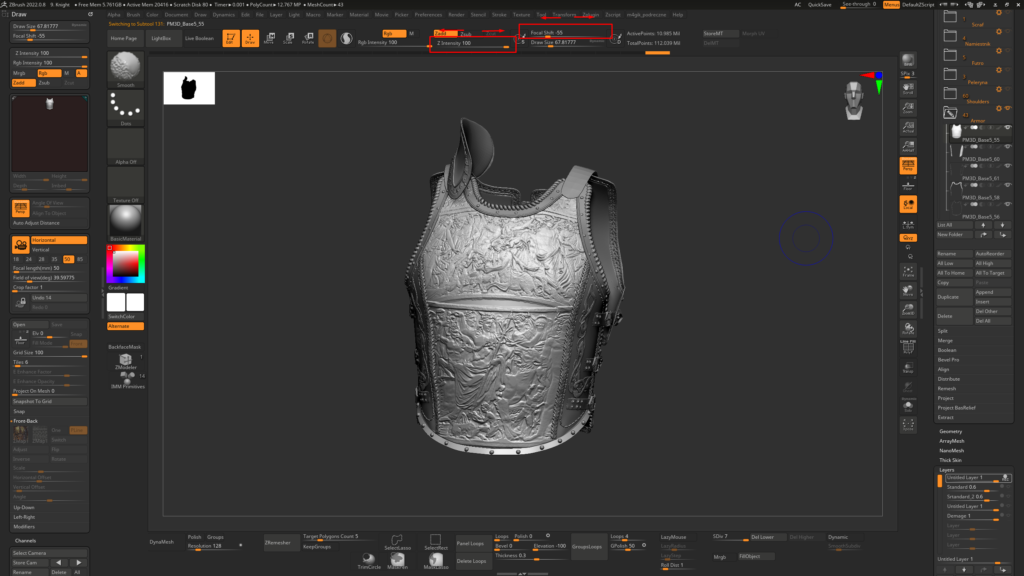Open the Stroke menu

[499, 15]
